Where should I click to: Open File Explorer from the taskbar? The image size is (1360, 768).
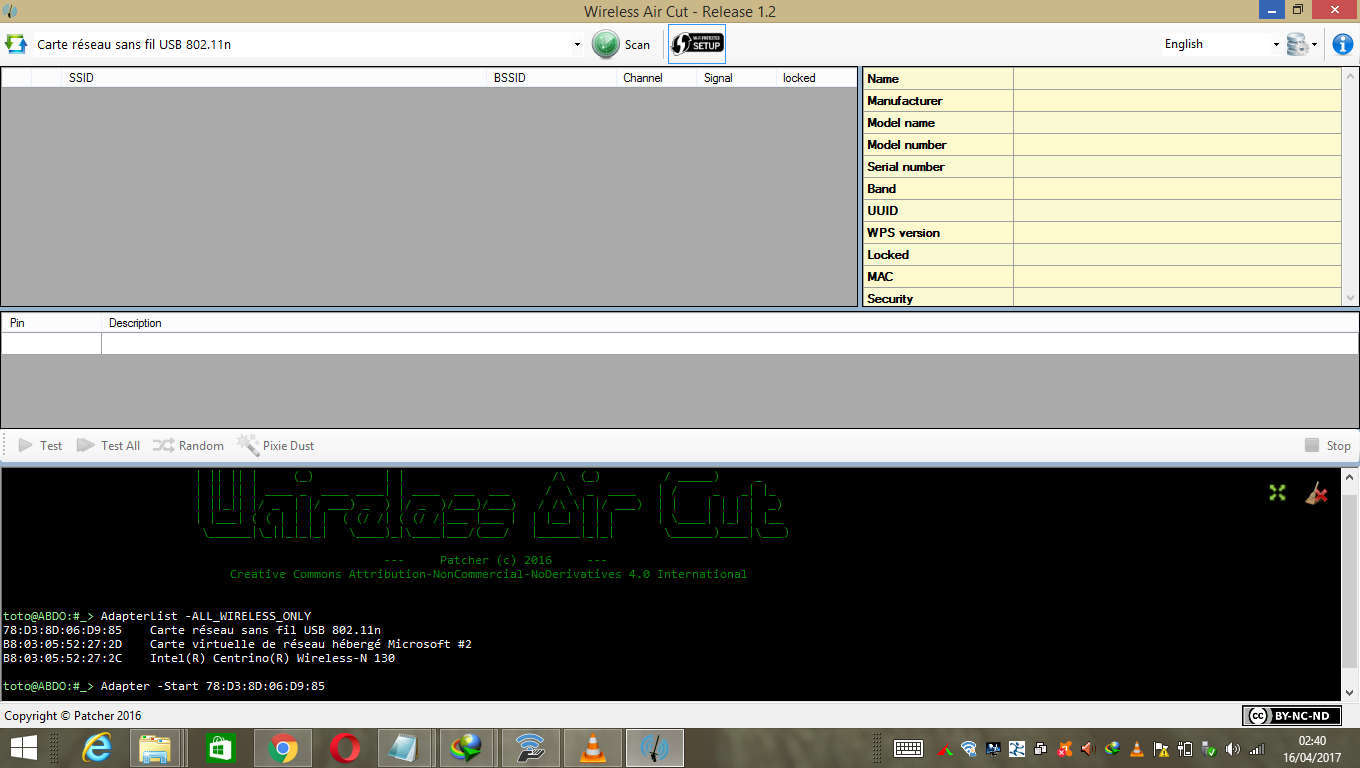[x=155, y=748]
